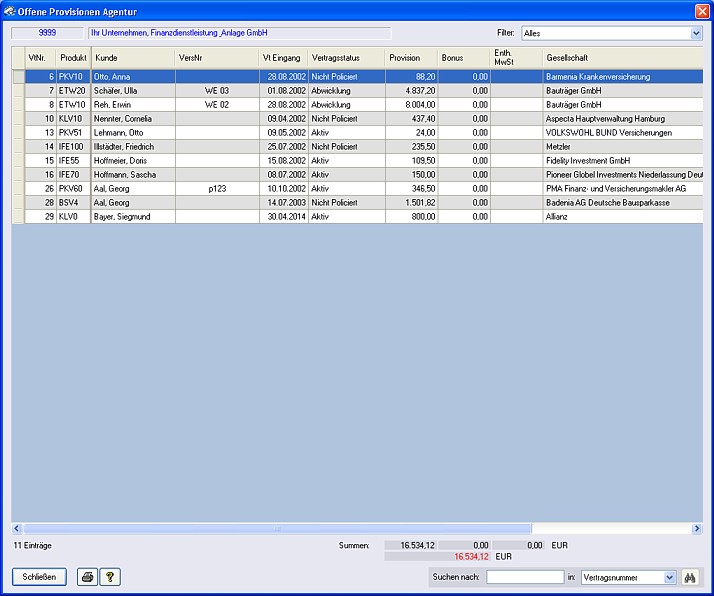
Task: Sort by the Vertragsstatus column header
Action: 347,58
